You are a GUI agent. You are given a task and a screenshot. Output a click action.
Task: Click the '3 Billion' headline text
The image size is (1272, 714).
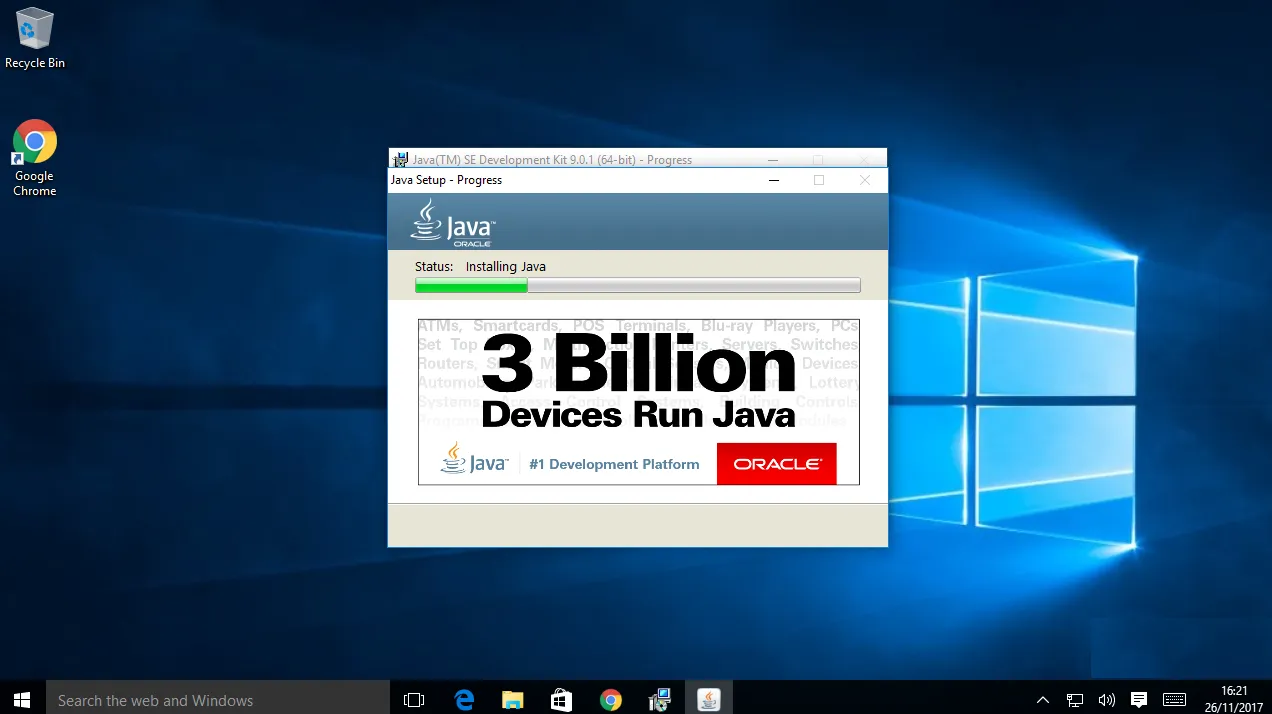click(x=638, y=364)
